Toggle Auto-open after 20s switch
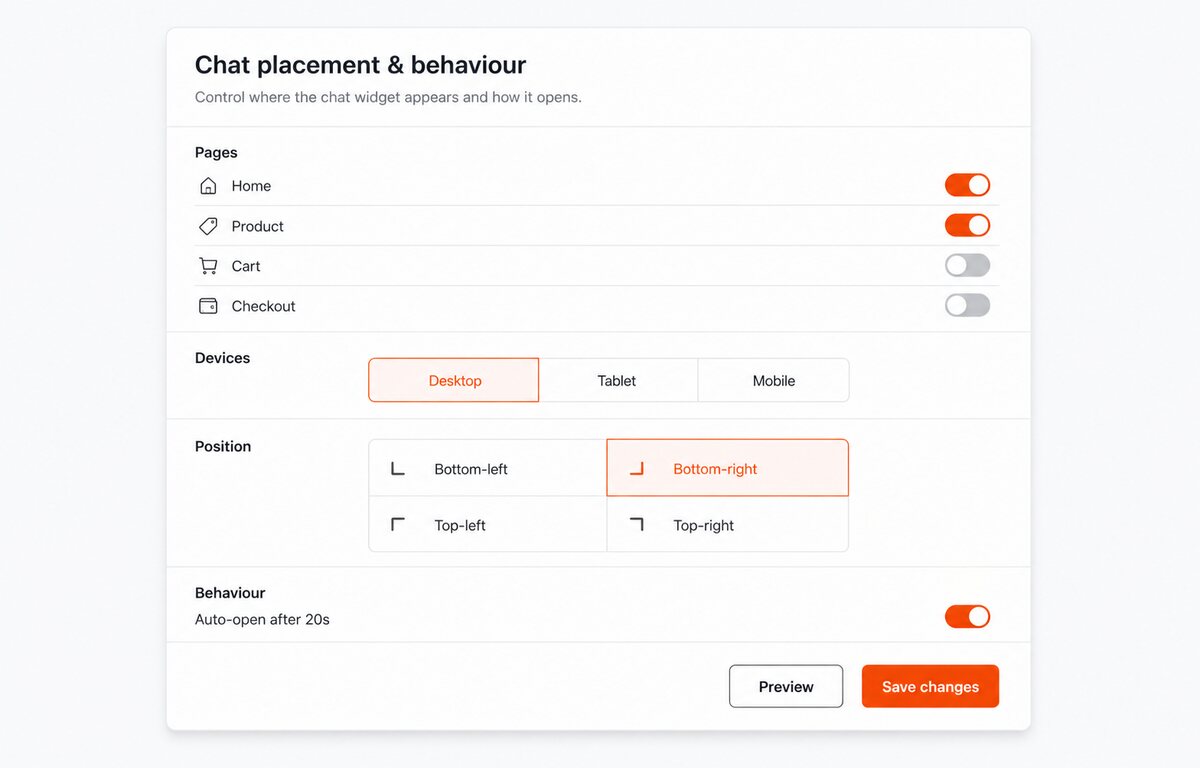 point(967,616)
